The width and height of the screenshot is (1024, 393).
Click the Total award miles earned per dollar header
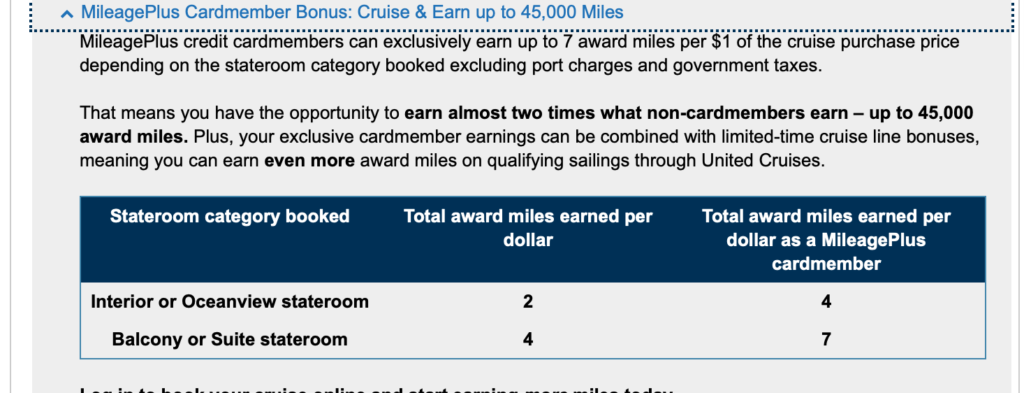pos(528,228)
